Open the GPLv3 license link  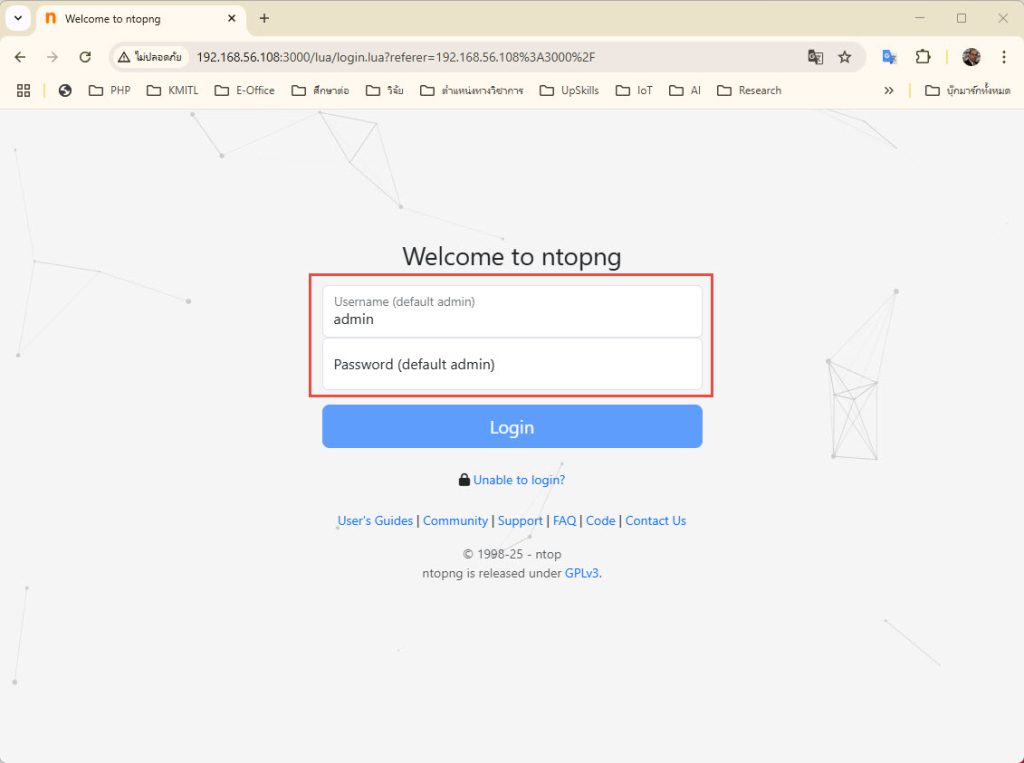tap(581, 573)
